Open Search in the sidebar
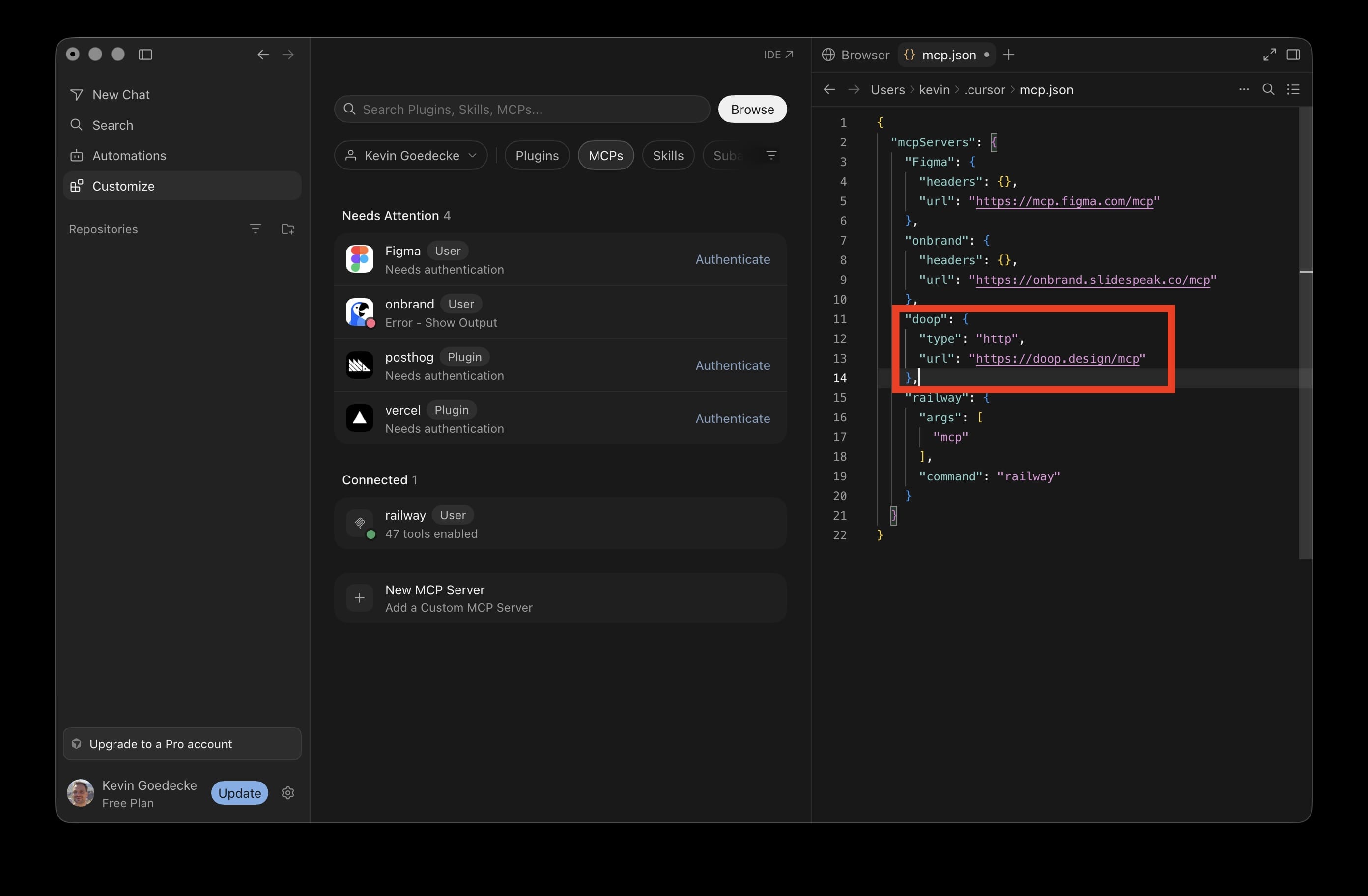 click(x=182, y=125)
